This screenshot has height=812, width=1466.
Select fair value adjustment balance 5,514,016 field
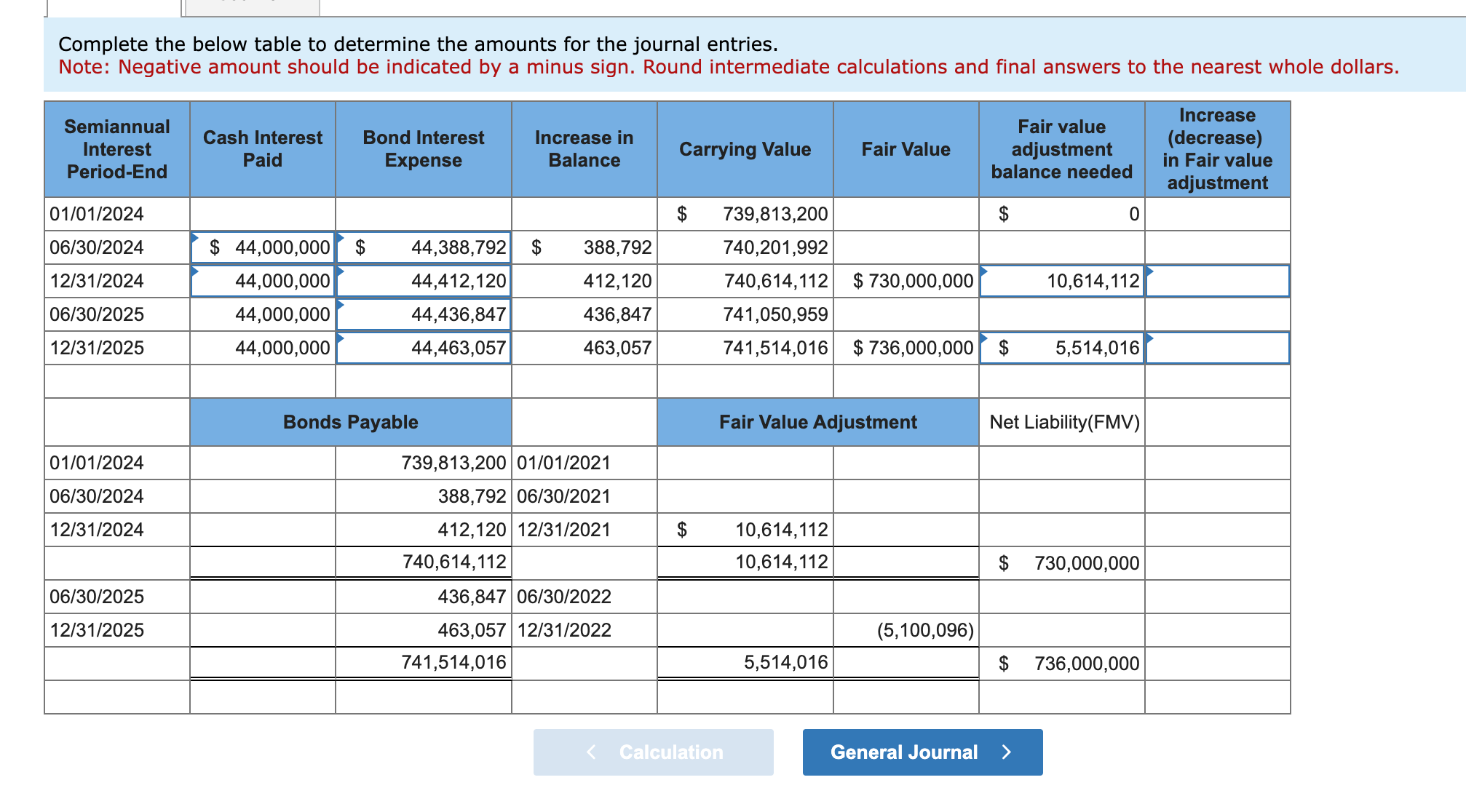[1062, 348]
